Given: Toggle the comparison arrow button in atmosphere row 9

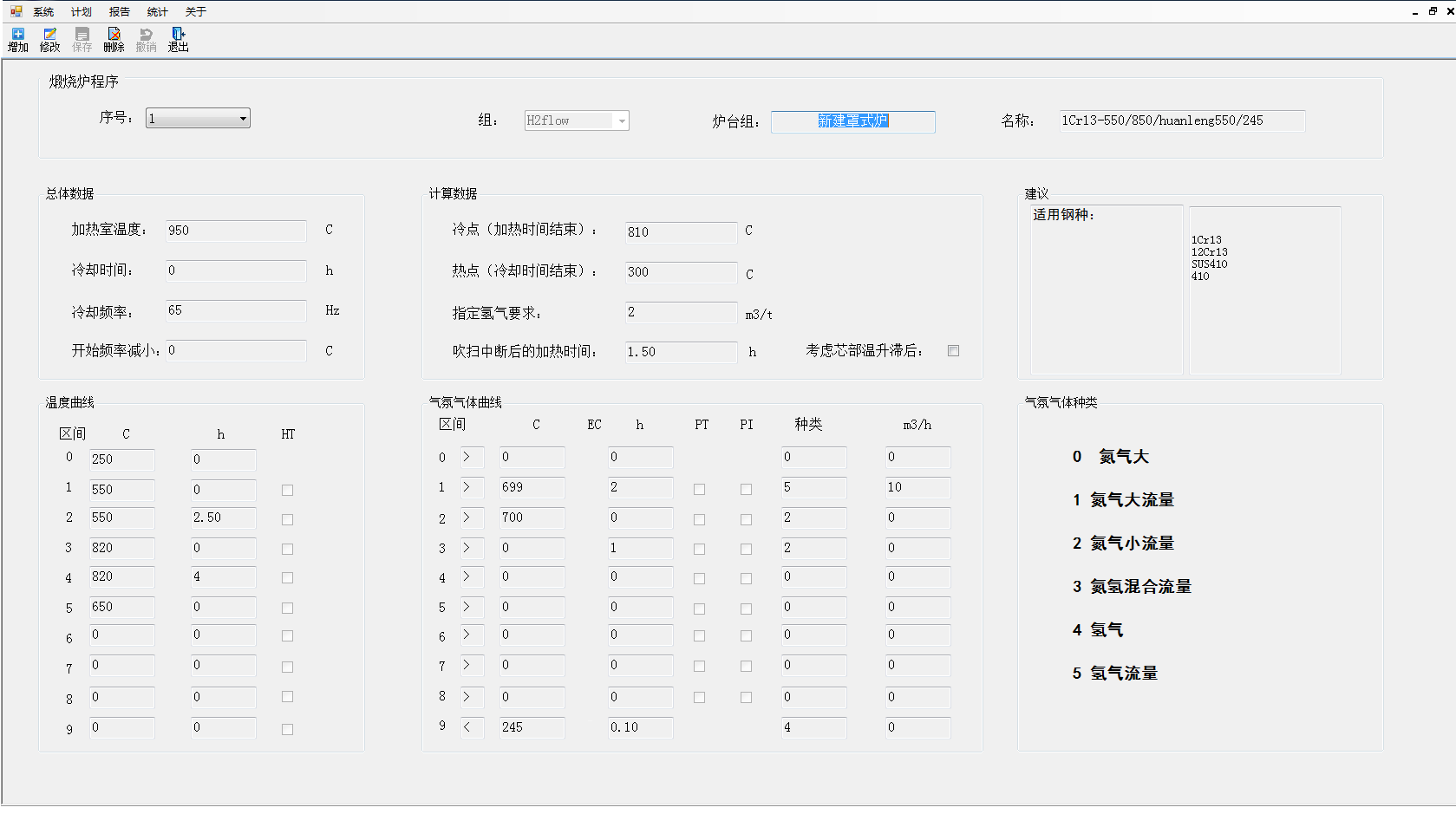Looking at the screenshot, I should (471, 727).
